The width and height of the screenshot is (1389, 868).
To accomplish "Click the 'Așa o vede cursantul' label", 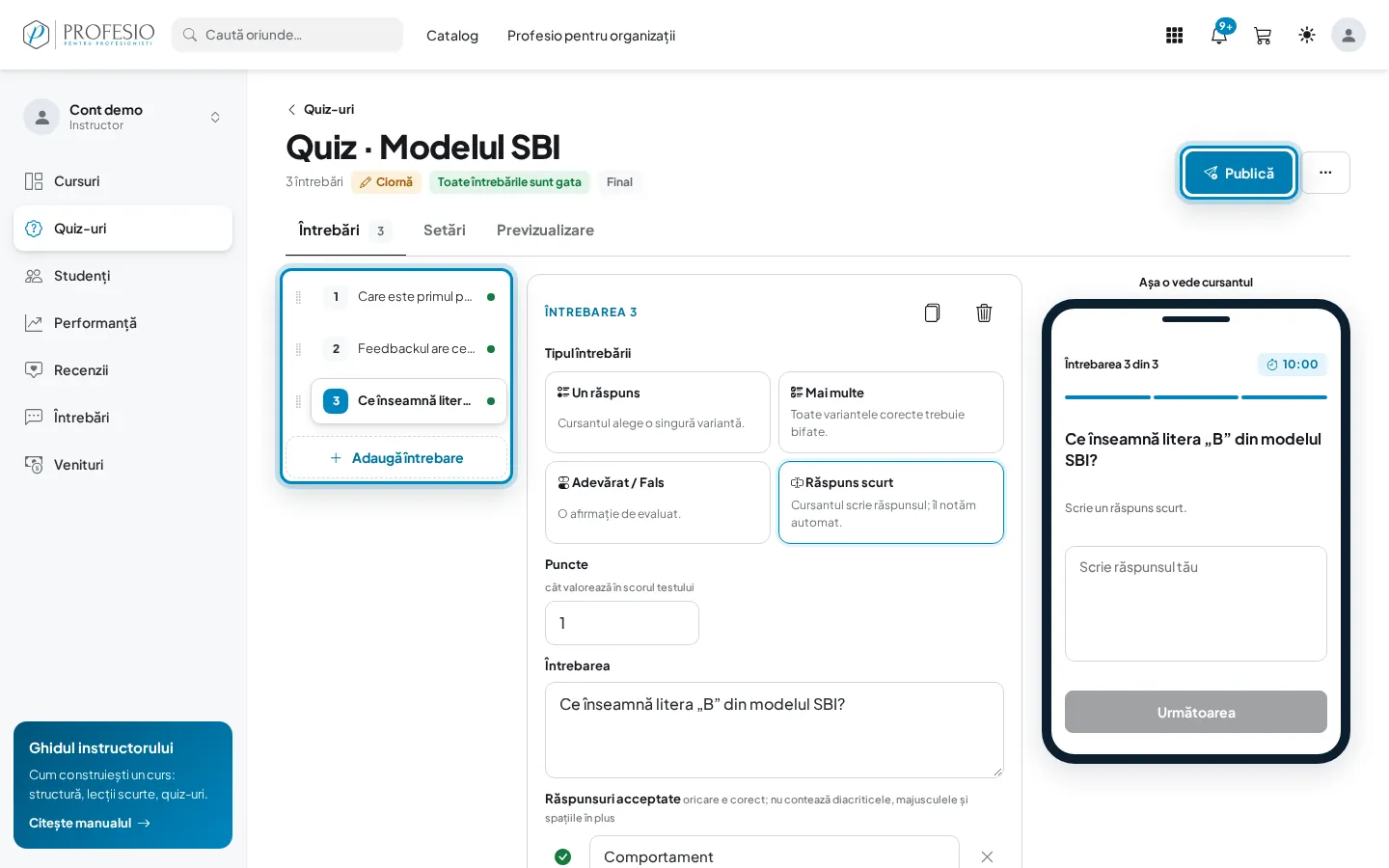I will point(1196,283).
